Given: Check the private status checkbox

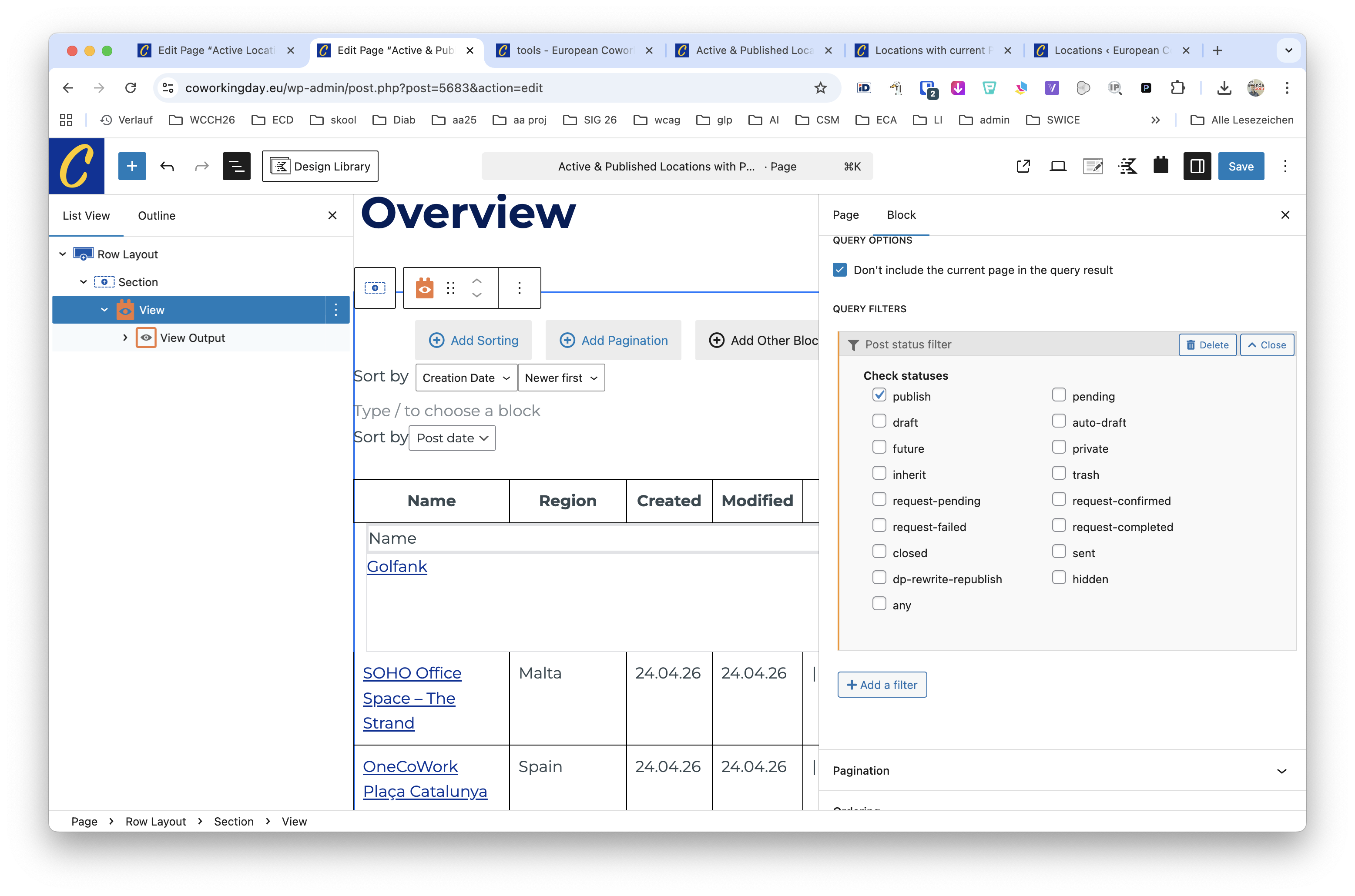Looking at the screenshot, I should [x=1058, y=448].
